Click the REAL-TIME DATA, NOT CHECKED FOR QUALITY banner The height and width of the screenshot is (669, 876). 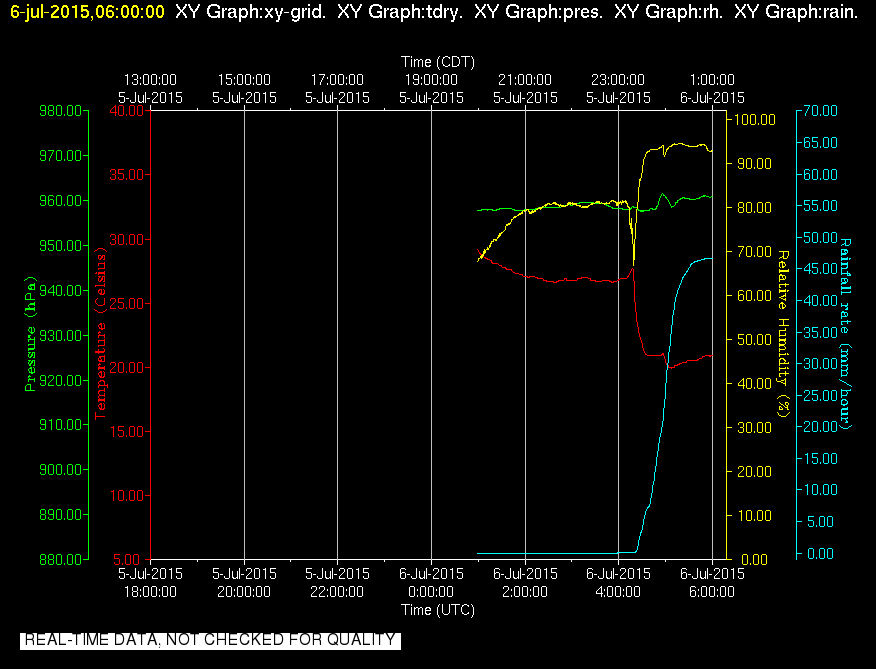(x=210, y=640)
